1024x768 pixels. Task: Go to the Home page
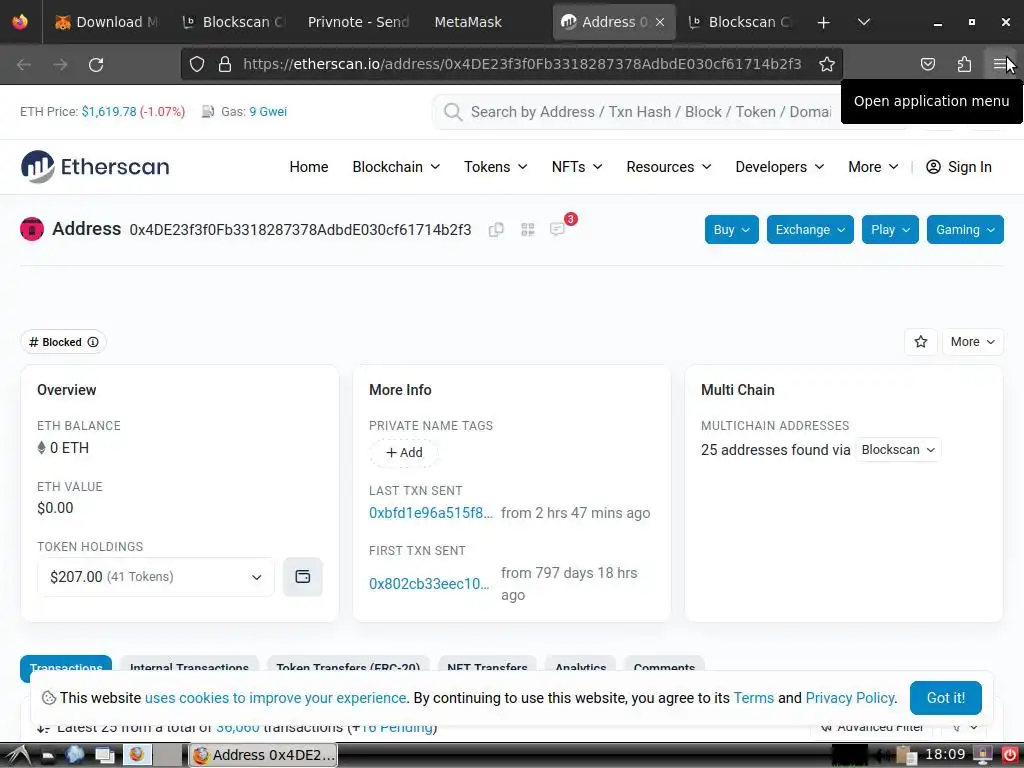point(309,167)
